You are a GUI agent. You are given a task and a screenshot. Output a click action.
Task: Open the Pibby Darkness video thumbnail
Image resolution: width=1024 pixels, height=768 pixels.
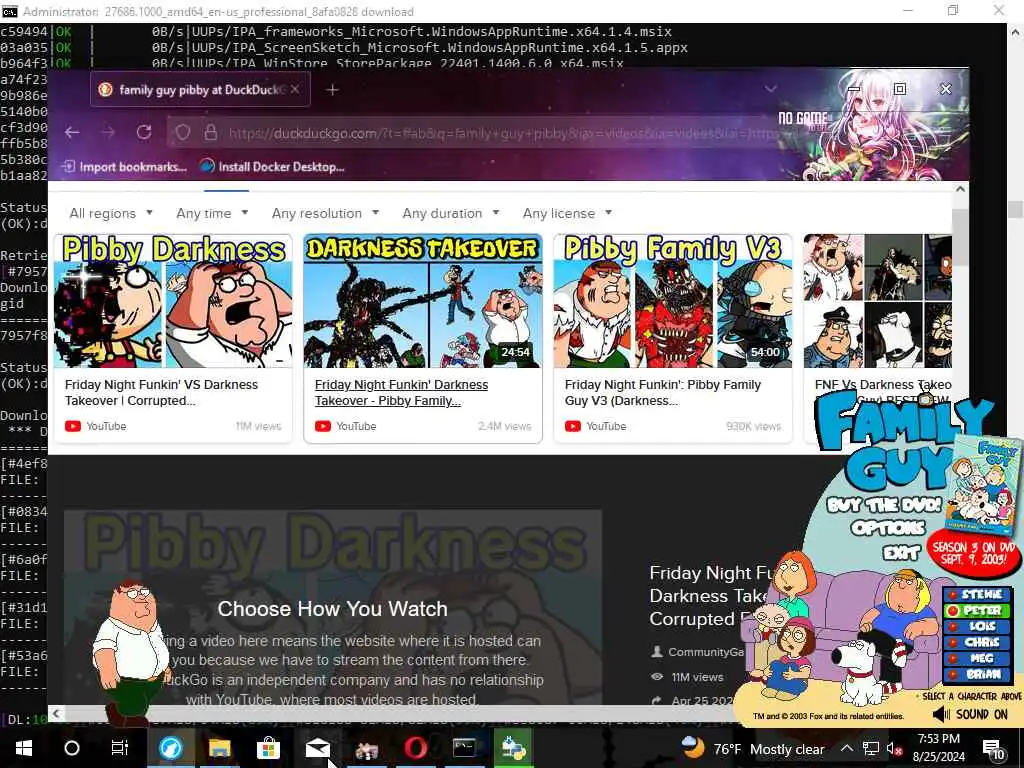click(173, 301)
